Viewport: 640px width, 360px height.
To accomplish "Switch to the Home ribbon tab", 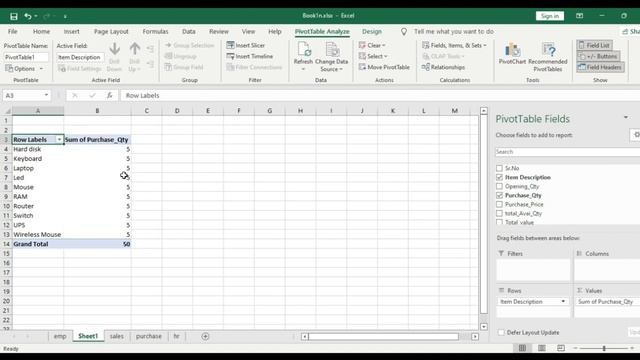I will pos(41,31).
